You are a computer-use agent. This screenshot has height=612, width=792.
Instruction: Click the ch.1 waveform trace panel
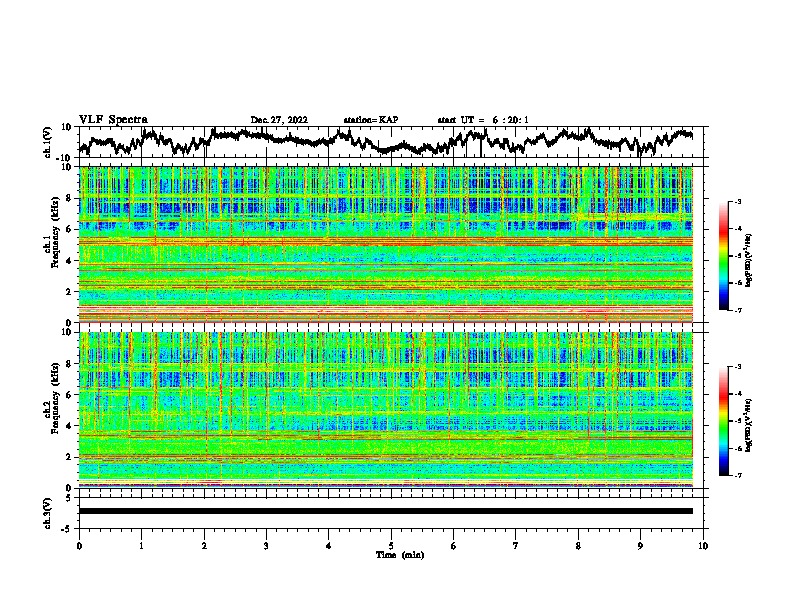(391, 142)
